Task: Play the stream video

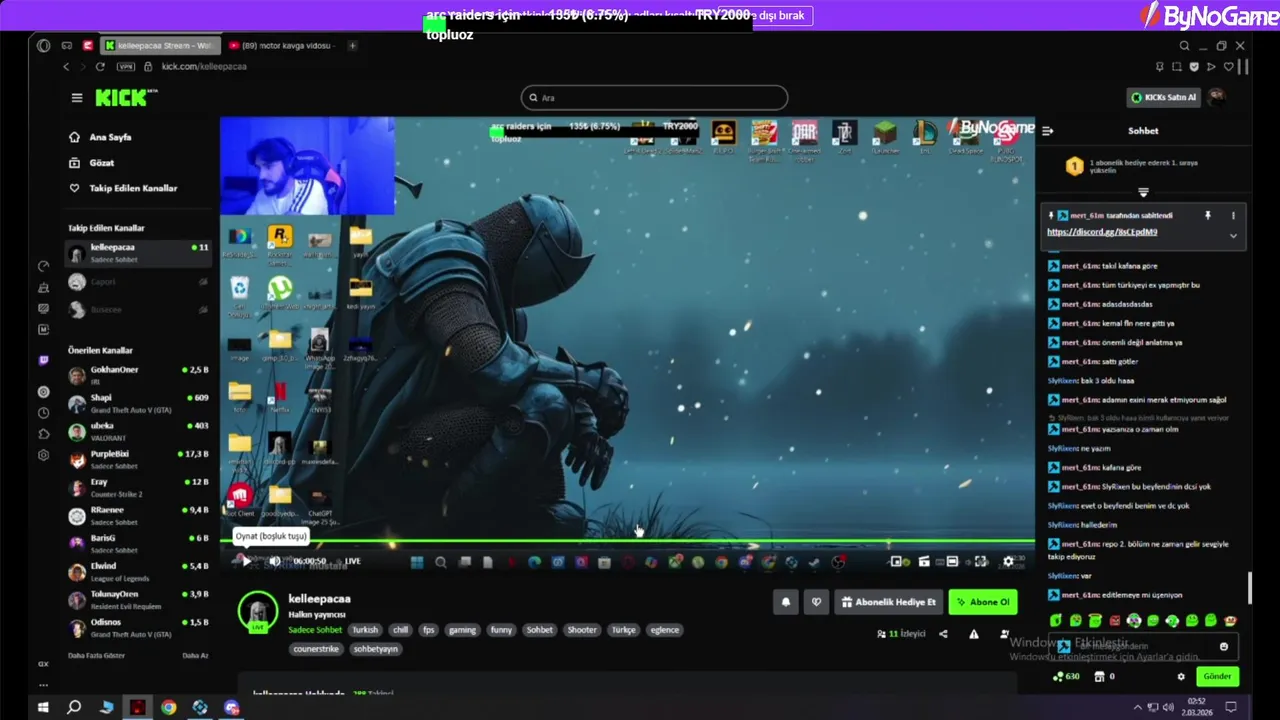Action: point(247,561)
